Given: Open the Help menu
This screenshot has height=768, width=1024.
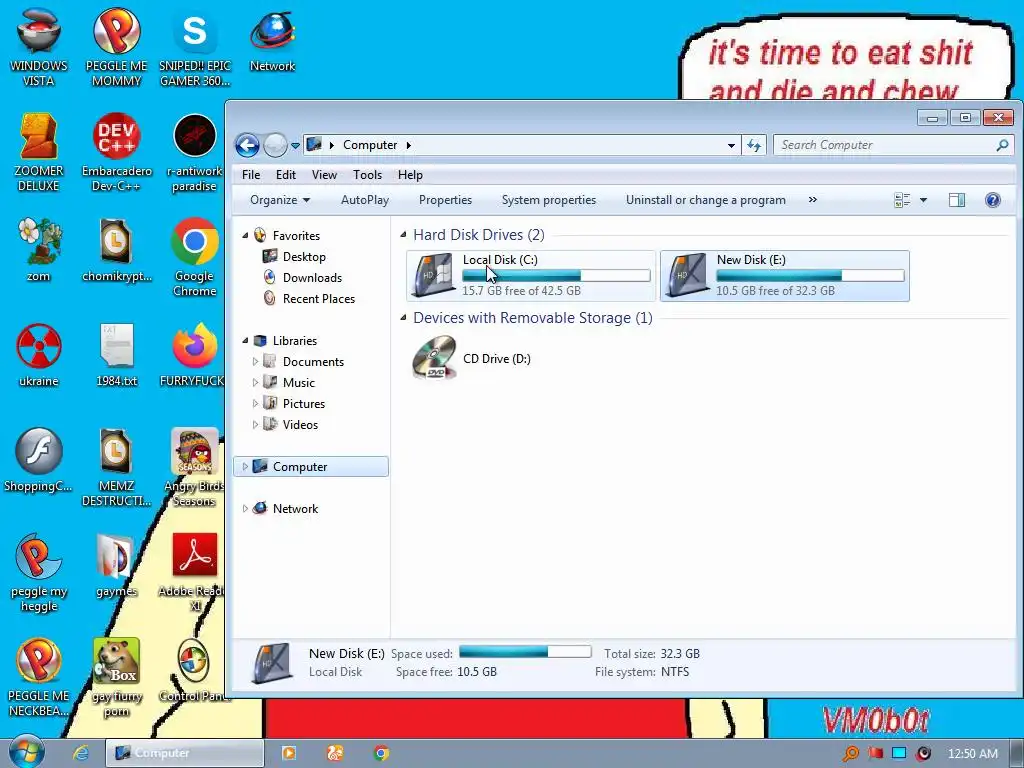Looking at the screenshot, I should [410, 174].
